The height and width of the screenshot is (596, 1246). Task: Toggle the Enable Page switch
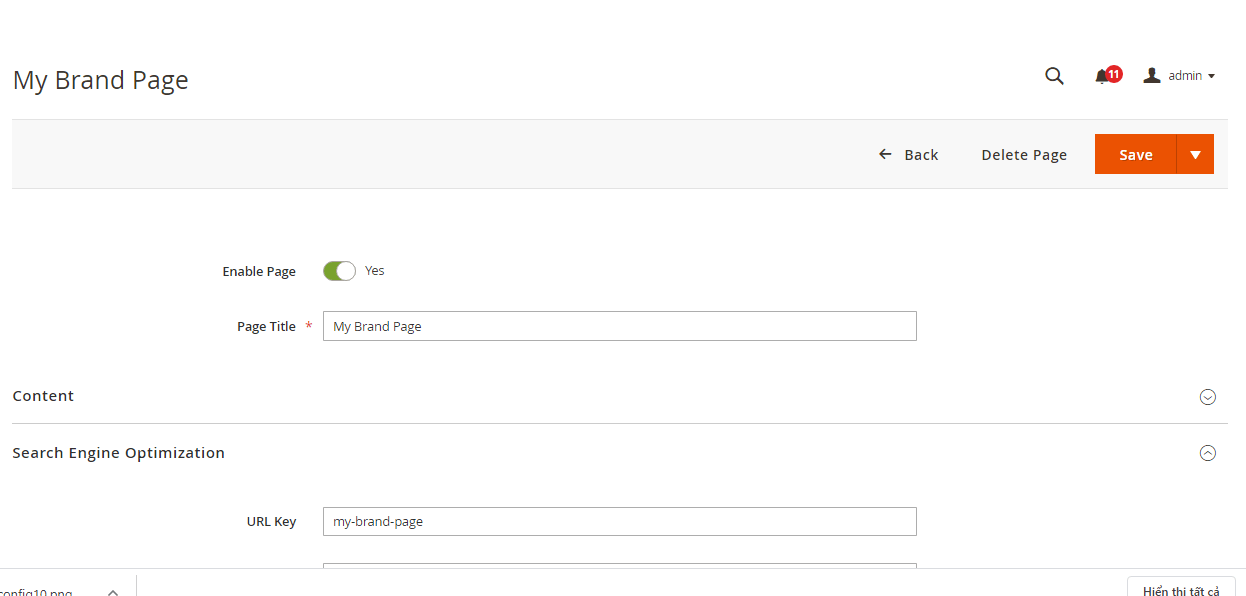[x=339, y=271]
